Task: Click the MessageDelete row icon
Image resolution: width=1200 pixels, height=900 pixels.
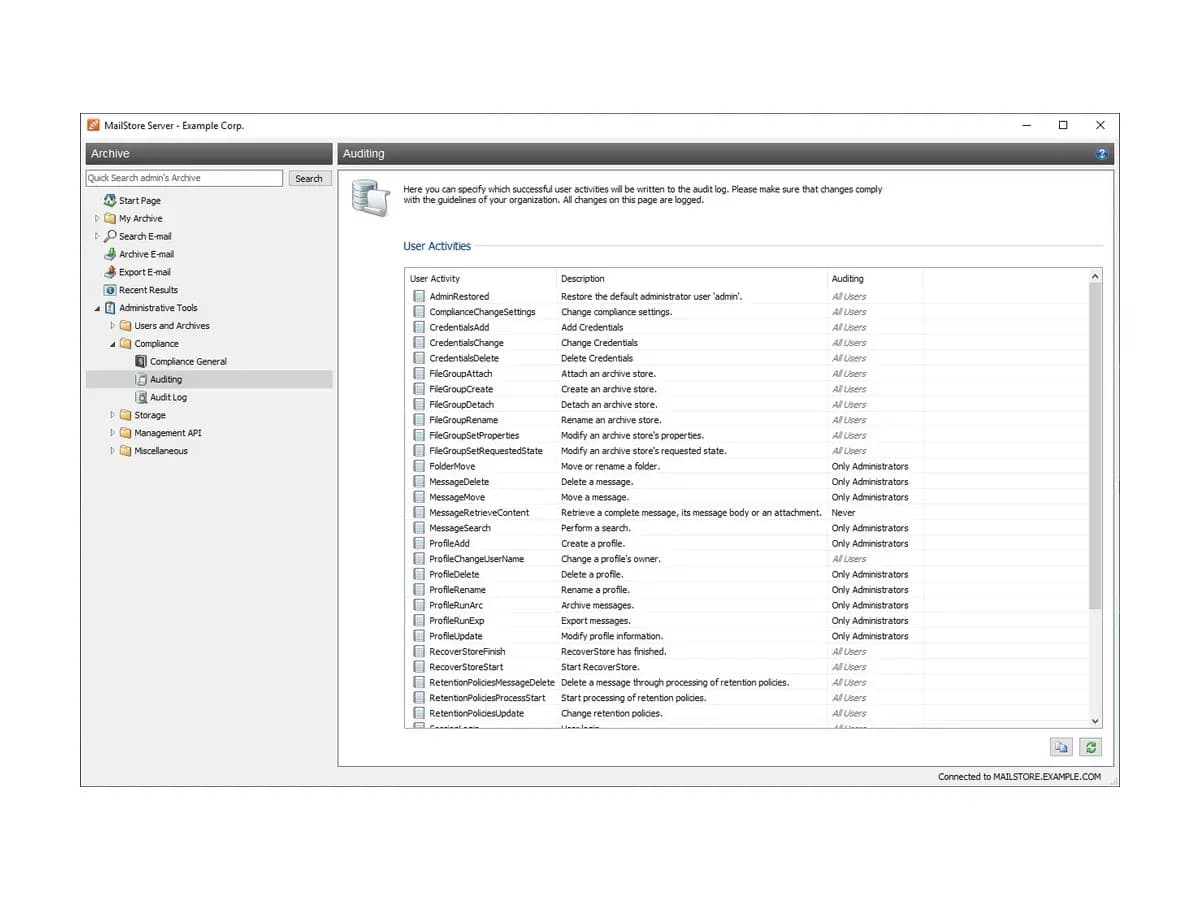Action: pos(419,482)
